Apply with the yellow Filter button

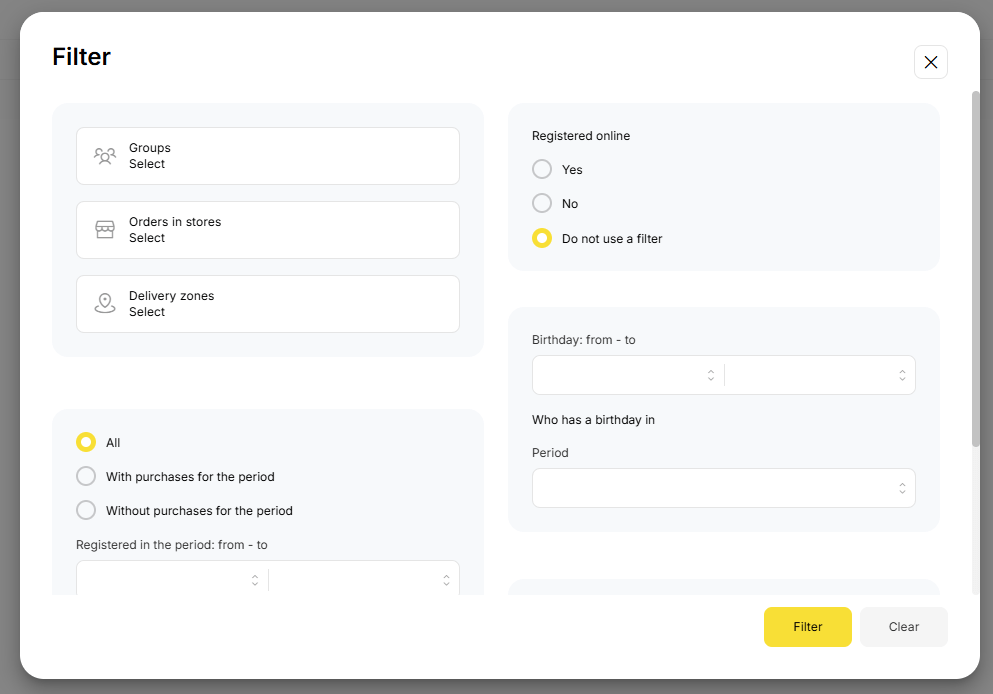click(x=807, y=627)
